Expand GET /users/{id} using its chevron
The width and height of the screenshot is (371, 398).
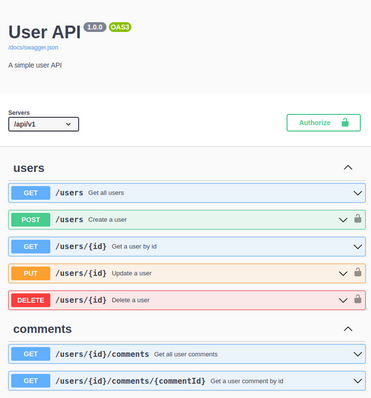[358, 247]
